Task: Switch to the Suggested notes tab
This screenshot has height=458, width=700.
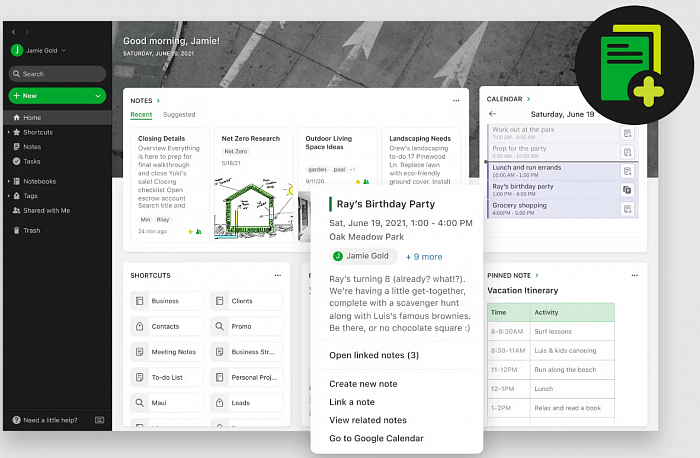Action: pyautogui.click(x=179, y=115)
